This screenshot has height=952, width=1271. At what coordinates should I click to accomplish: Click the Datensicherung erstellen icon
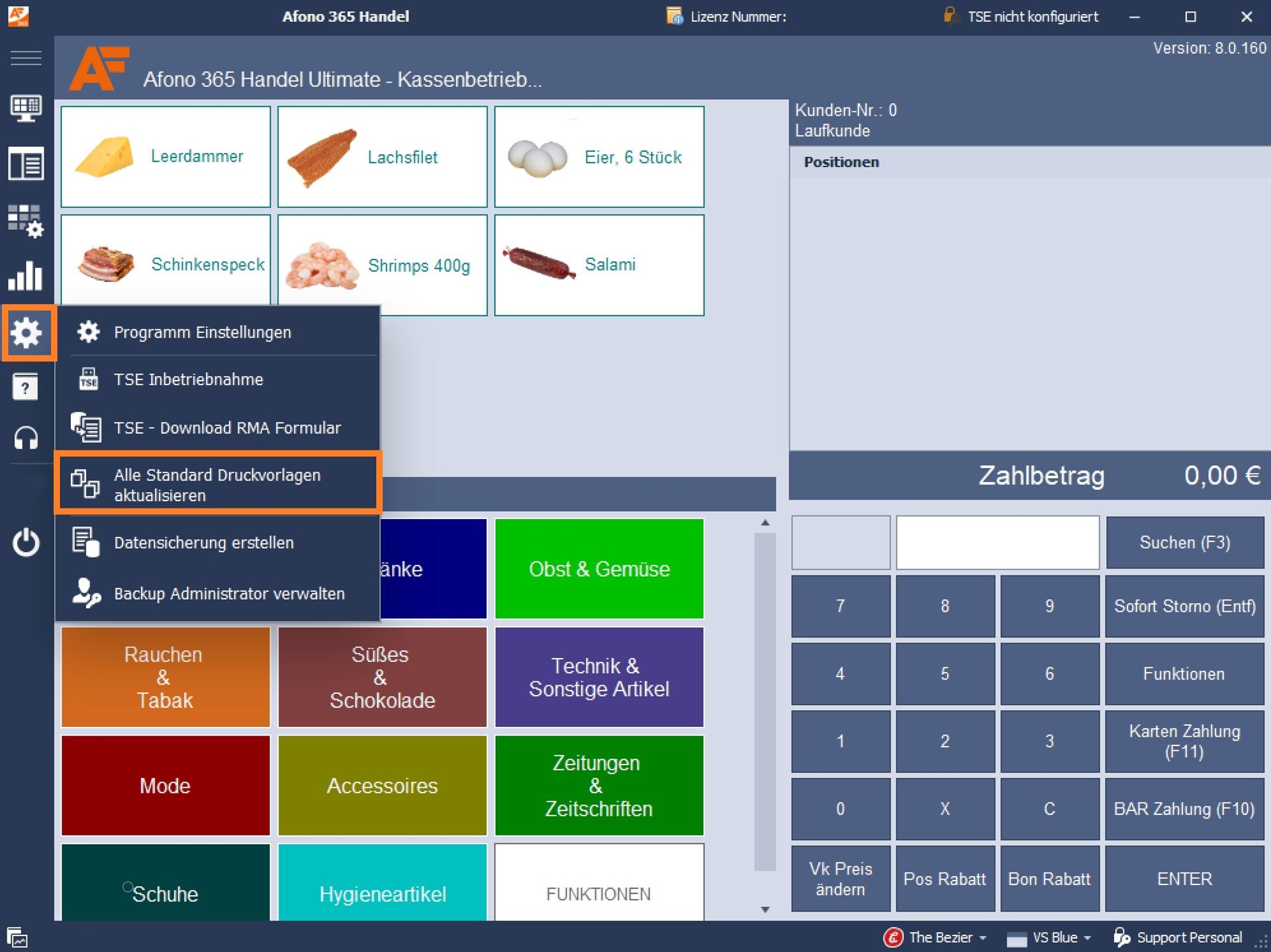[x=86, y=542]
